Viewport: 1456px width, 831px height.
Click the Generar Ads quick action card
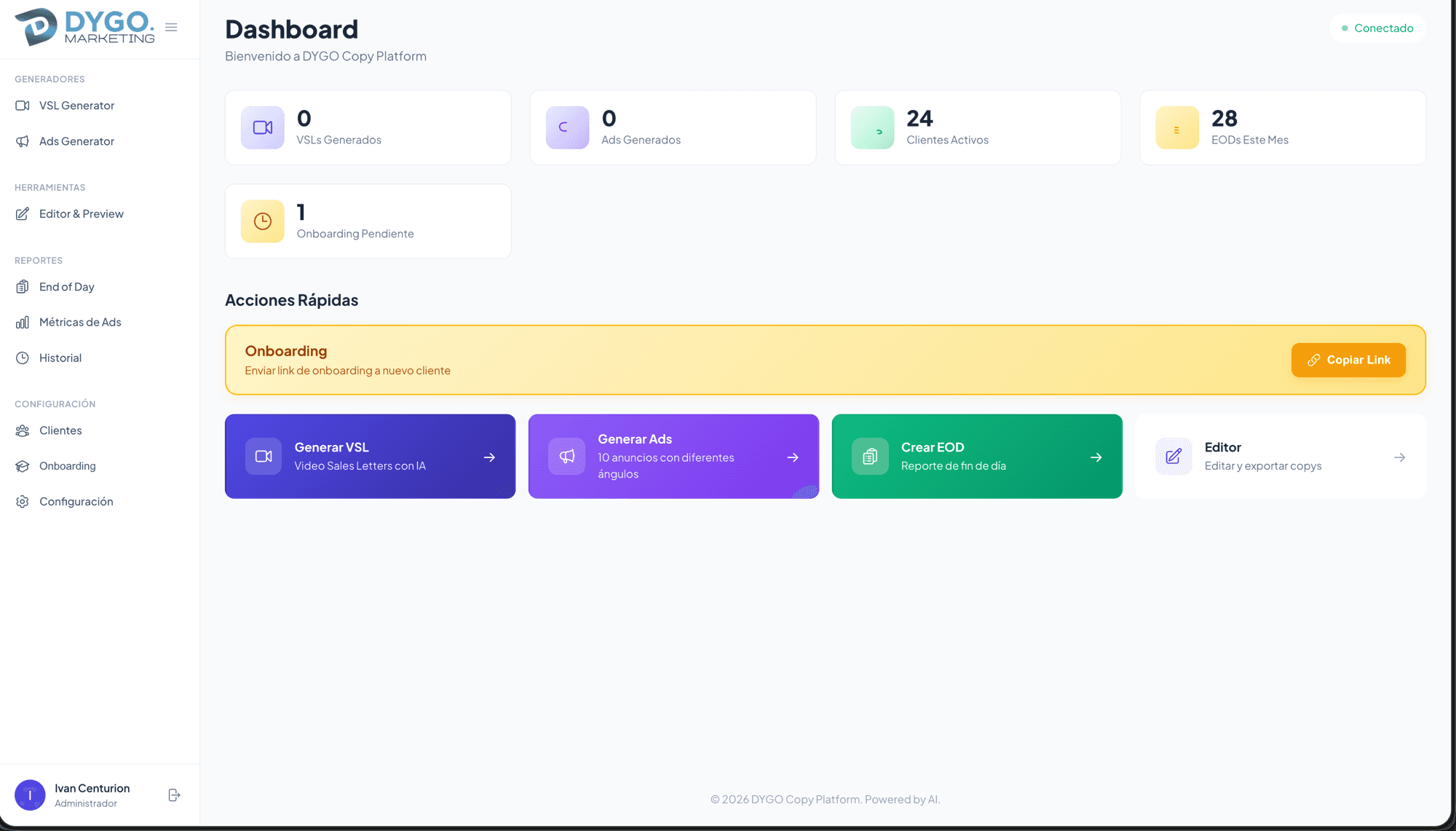pyautogui.click(x=673, y=457)
